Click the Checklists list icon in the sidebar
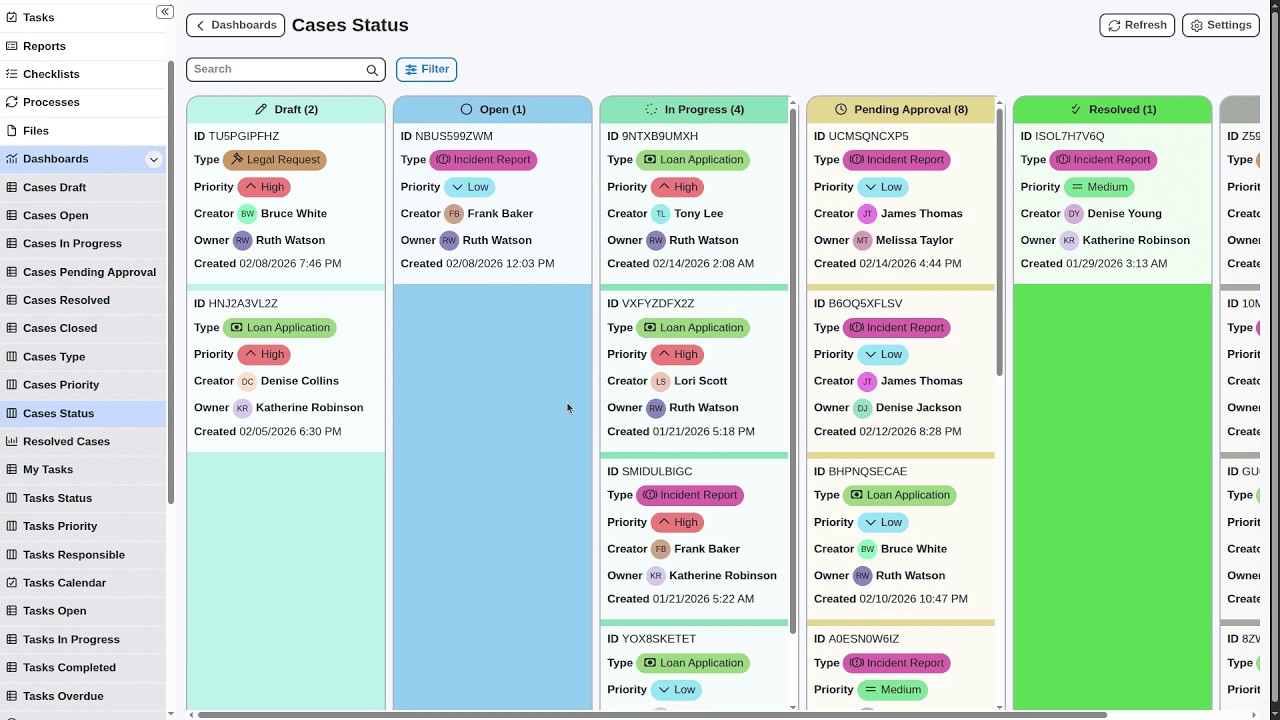This screenshot has height=720, width=1280. 12,74
